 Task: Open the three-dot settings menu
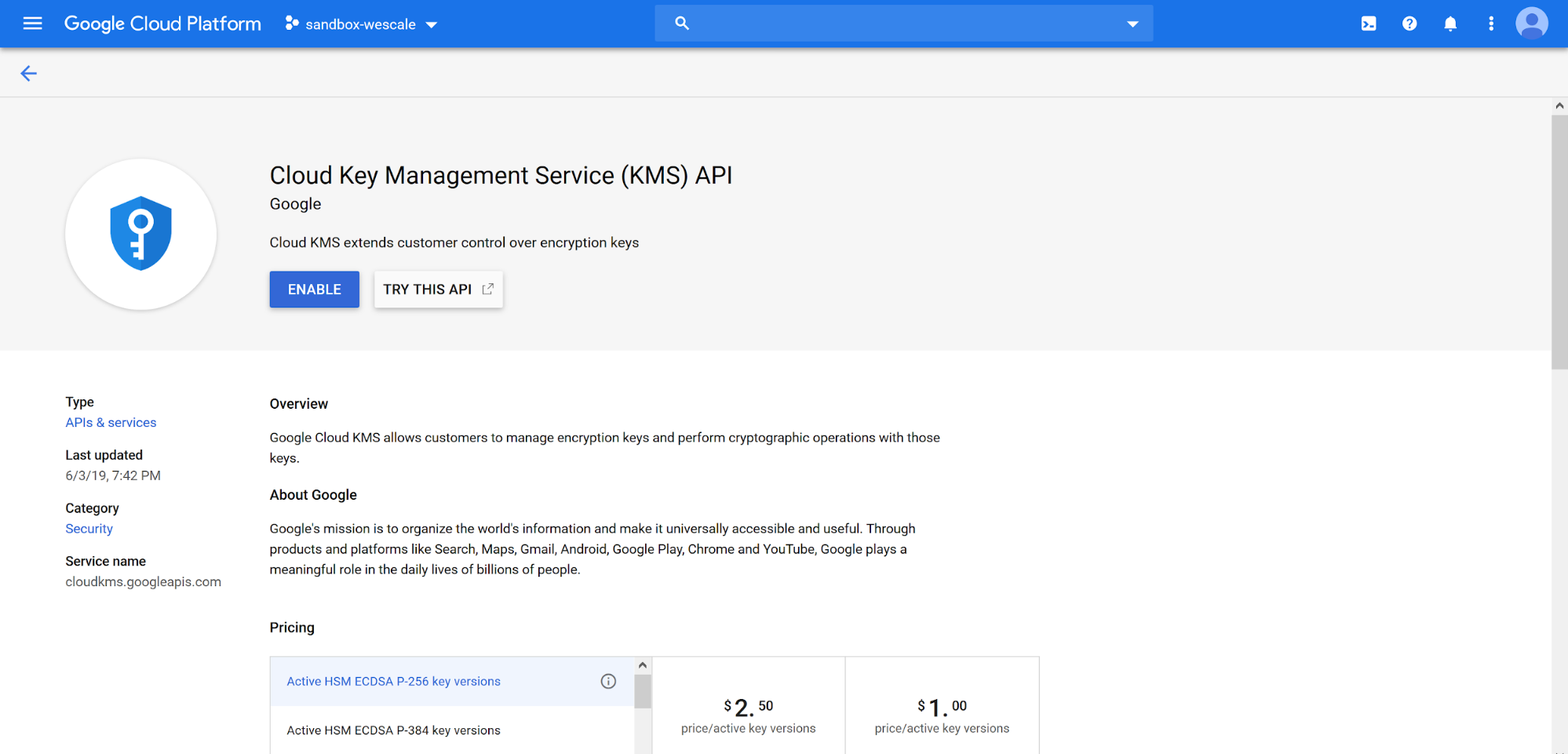[x=1491, y=24]
